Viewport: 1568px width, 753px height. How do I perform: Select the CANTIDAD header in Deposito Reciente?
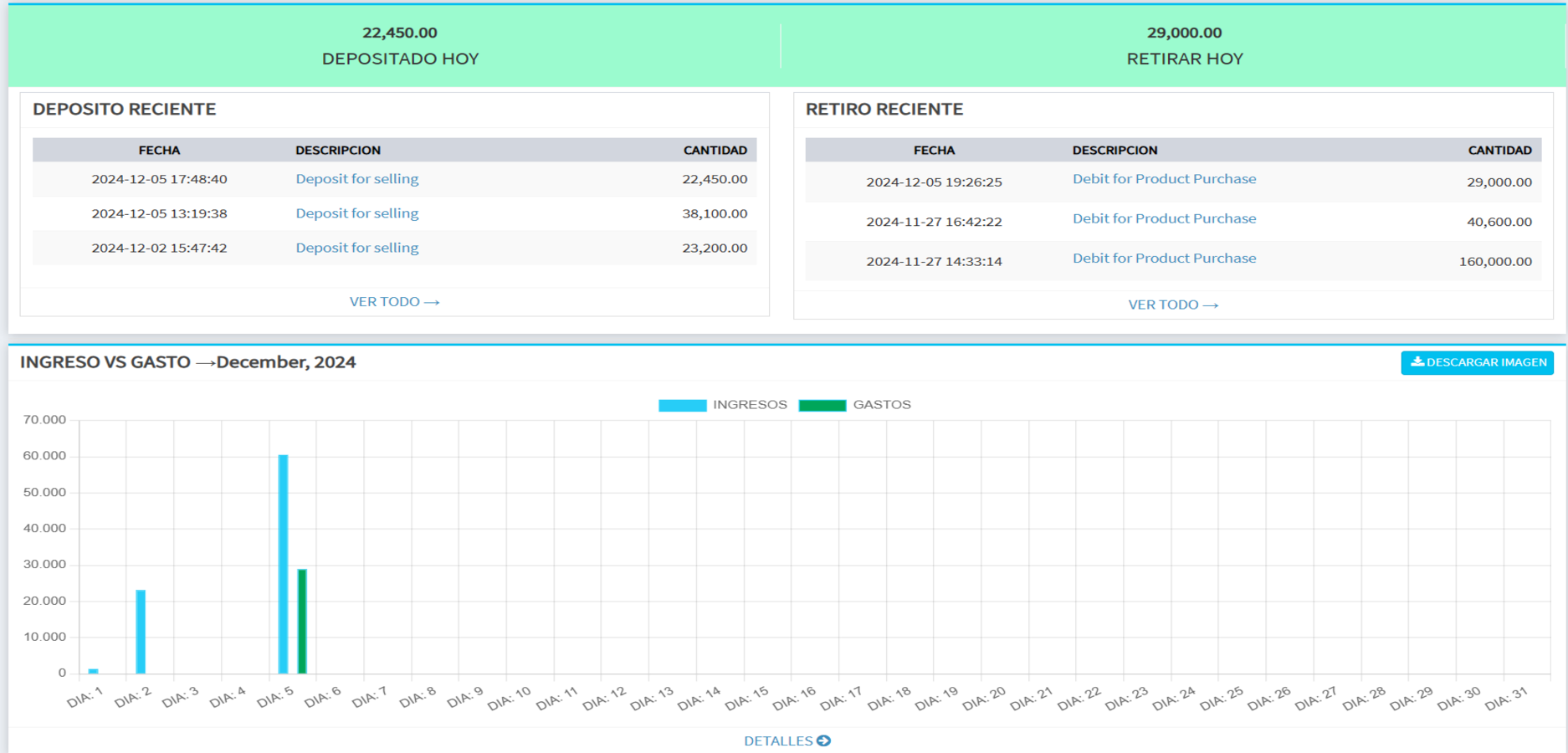pos(715,151)
